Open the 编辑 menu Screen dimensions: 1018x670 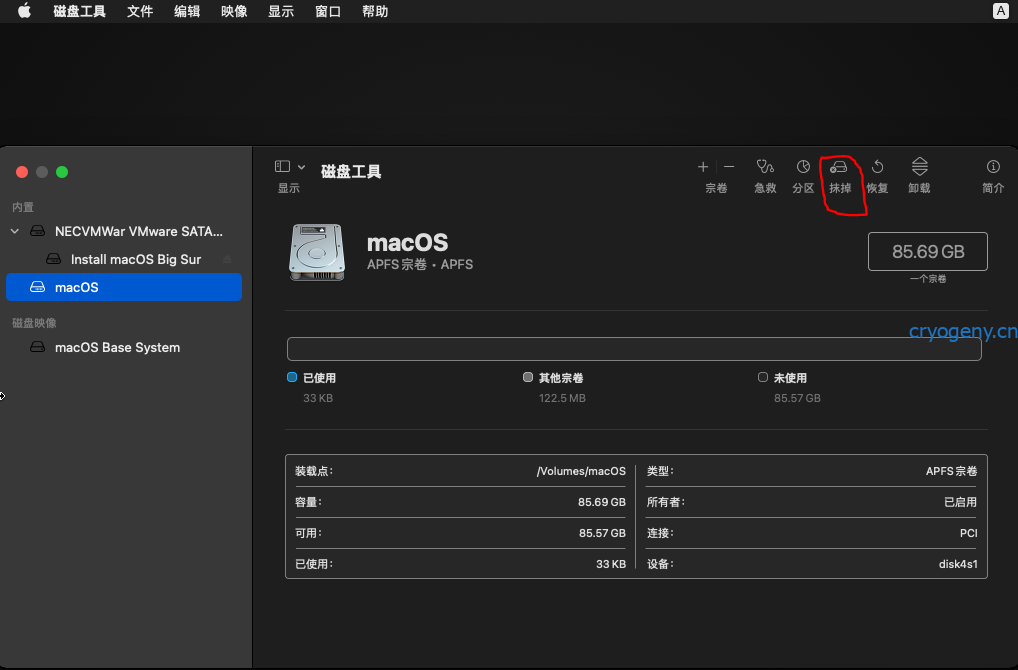[x=187, y=12]
